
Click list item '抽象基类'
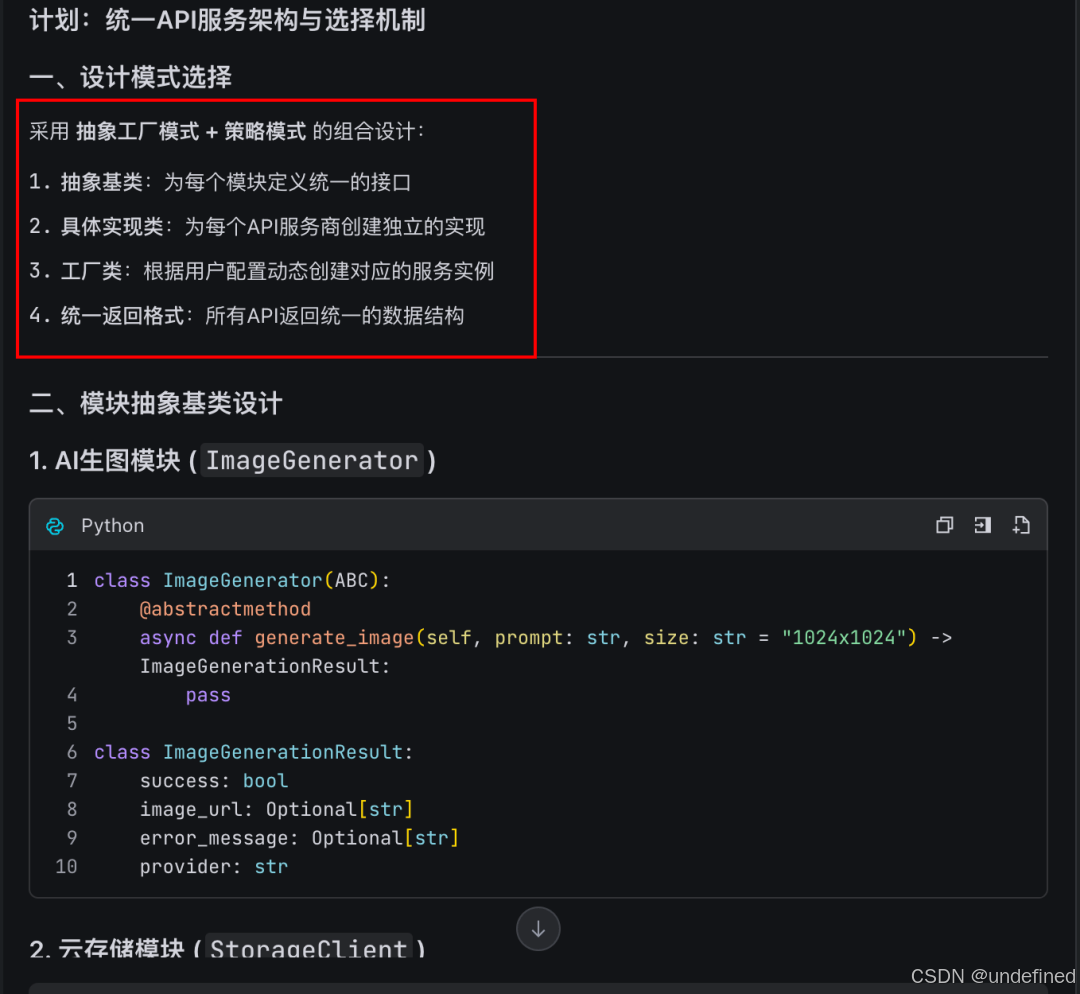[220, 182]
